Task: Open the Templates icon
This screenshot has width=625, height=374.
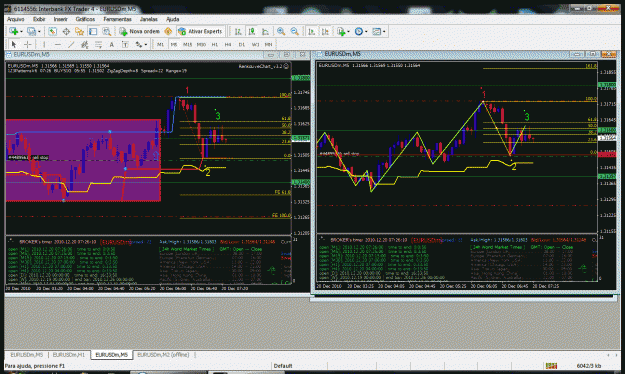Action: click(376, 31)
